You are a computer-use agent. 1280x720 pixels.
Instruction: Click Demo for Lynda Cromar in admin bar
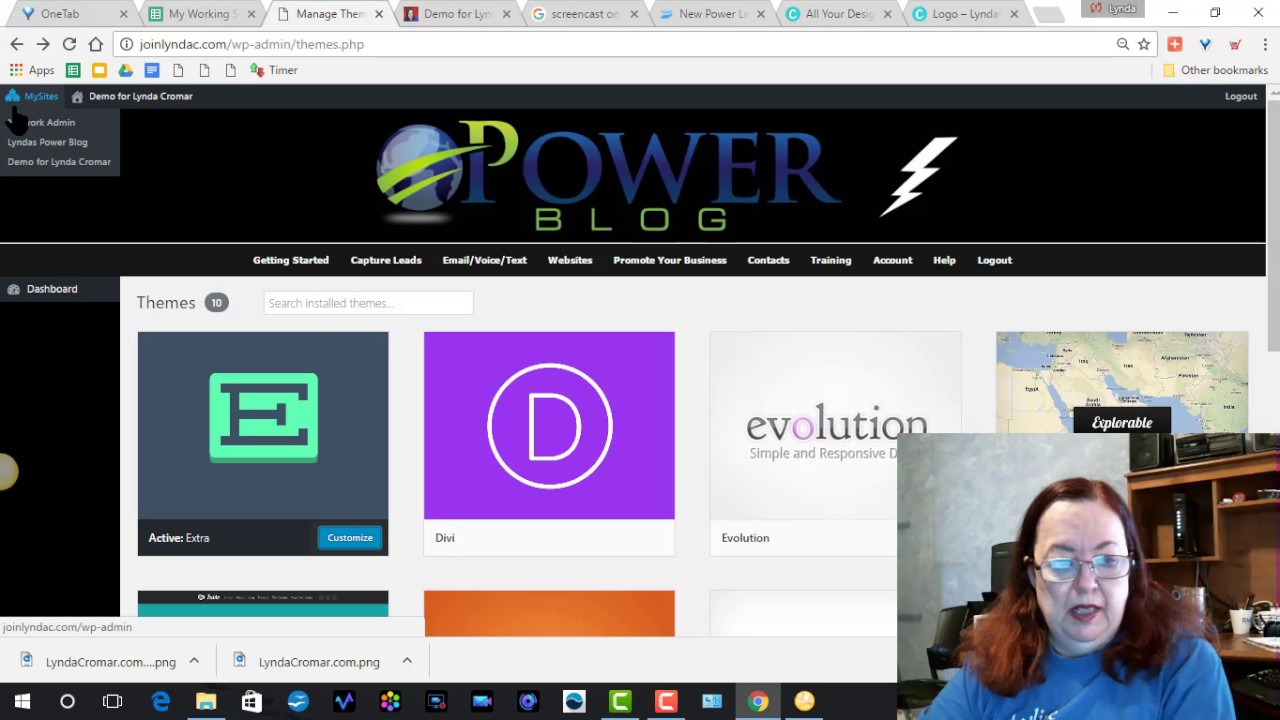point(132,96)
